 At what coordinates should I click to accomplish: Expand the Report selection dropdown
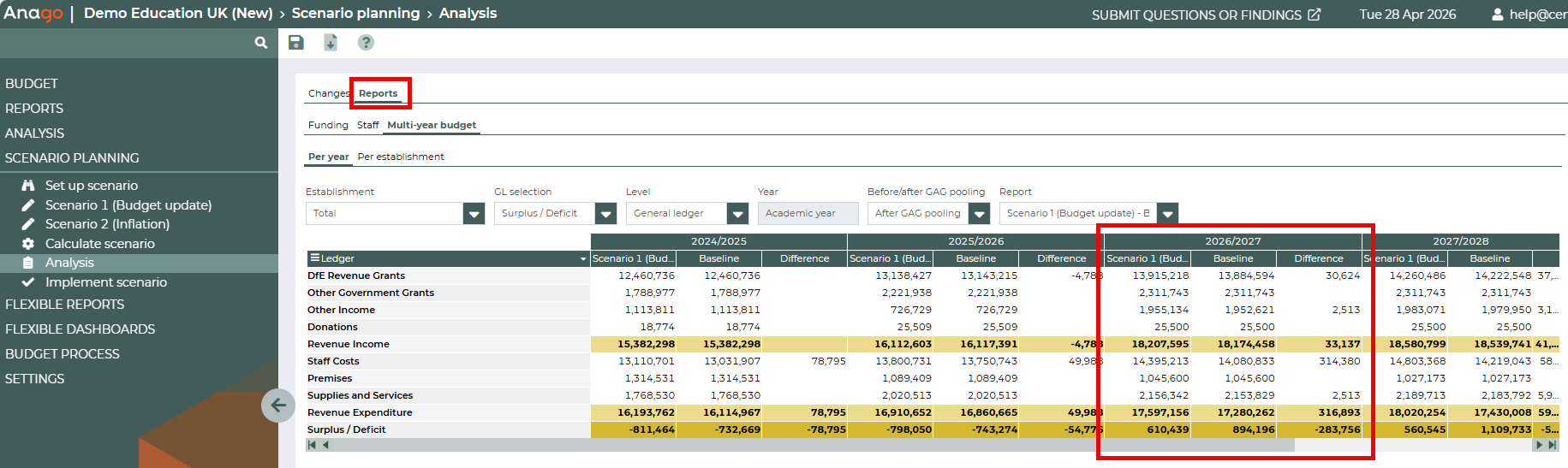[1167, 214]
